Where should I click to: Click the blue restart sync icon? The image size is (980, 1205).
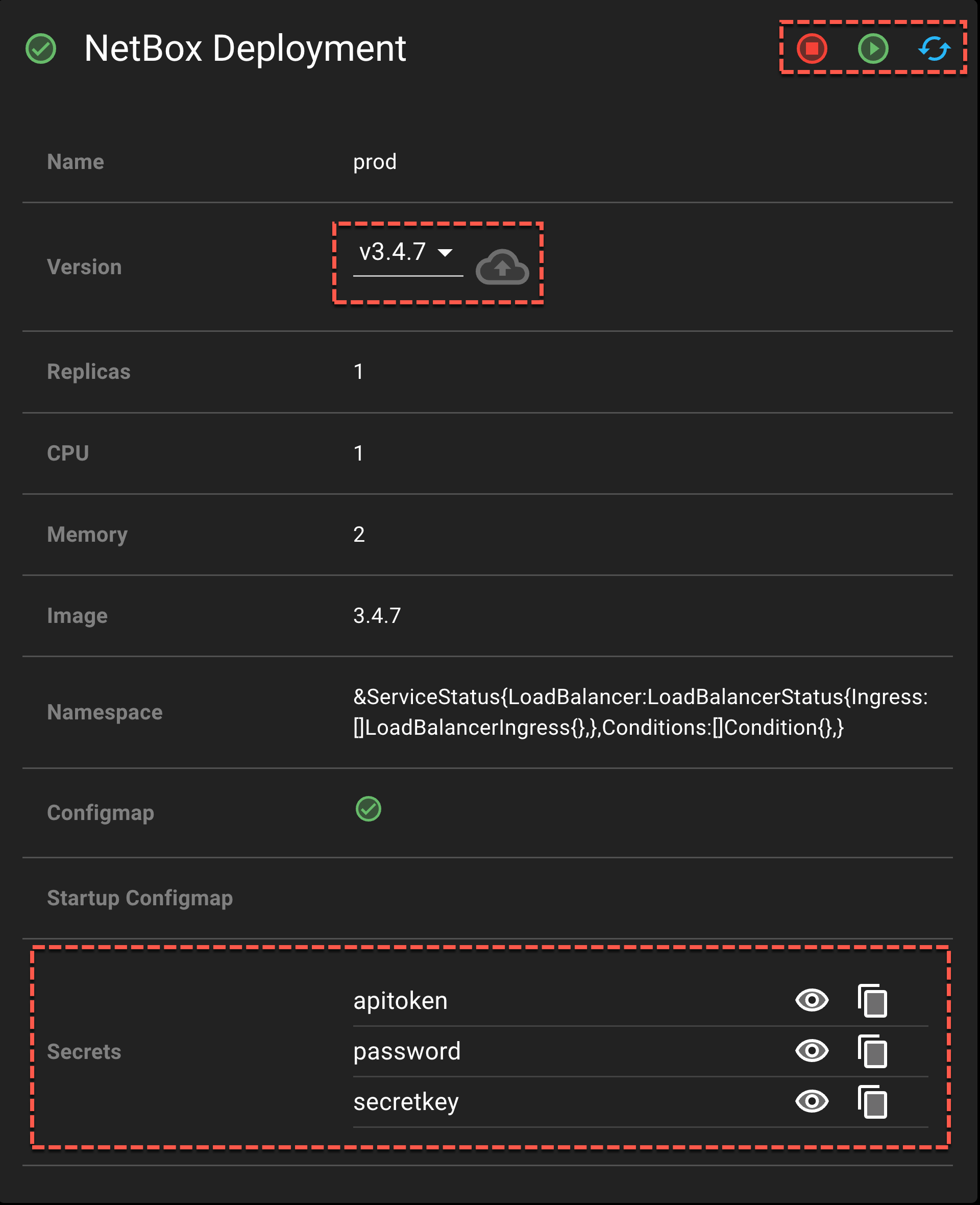coord(934,49)
